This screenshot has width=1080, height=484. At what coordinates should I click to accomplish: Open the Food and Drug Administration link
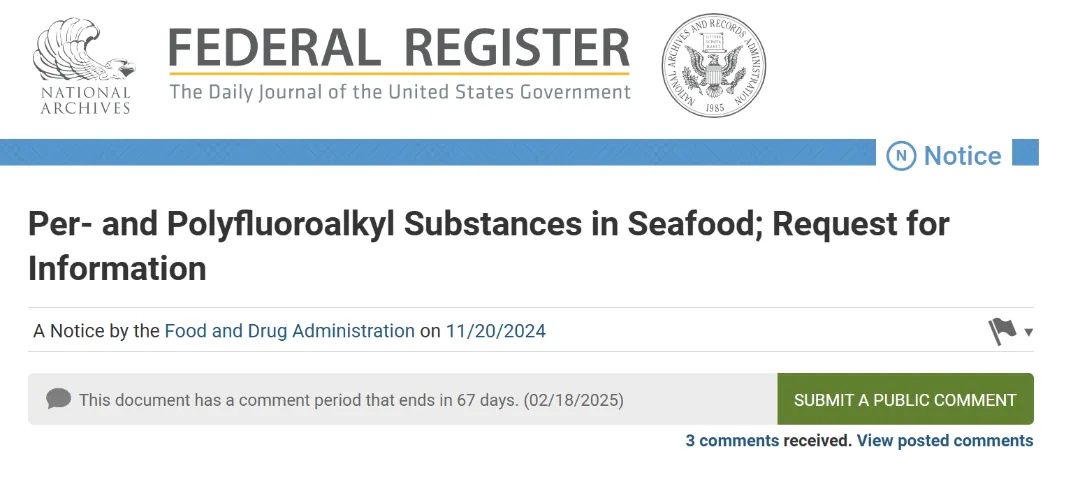289,331
